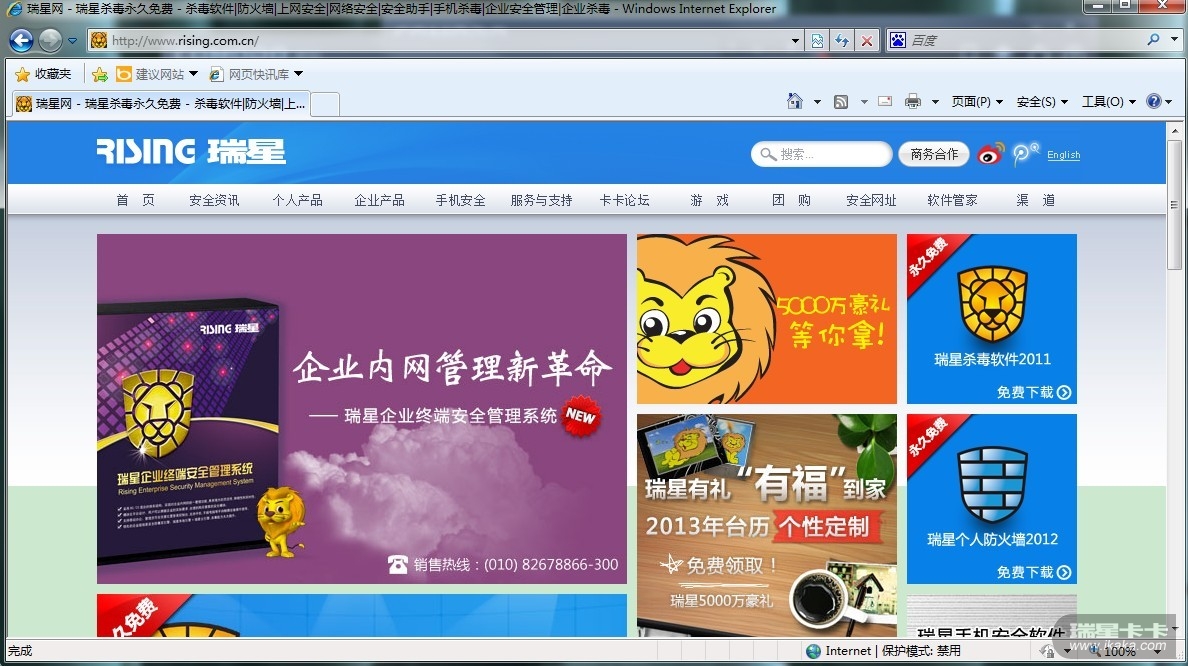
Task: Open the recent pages dropdown arrow
Action: [73, 41]
